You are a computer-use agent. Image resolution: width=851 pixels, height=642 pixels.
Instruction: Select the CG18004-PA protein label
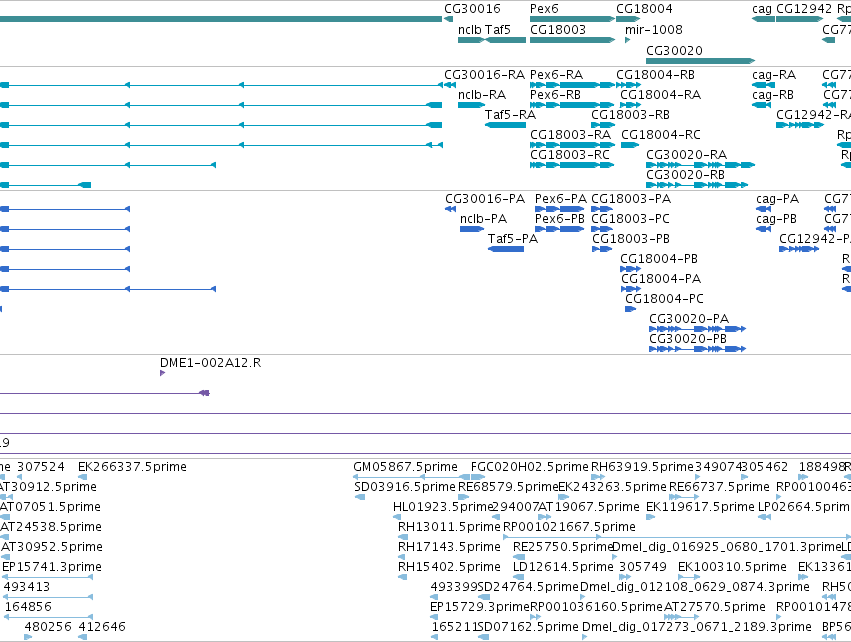[661, 279]
